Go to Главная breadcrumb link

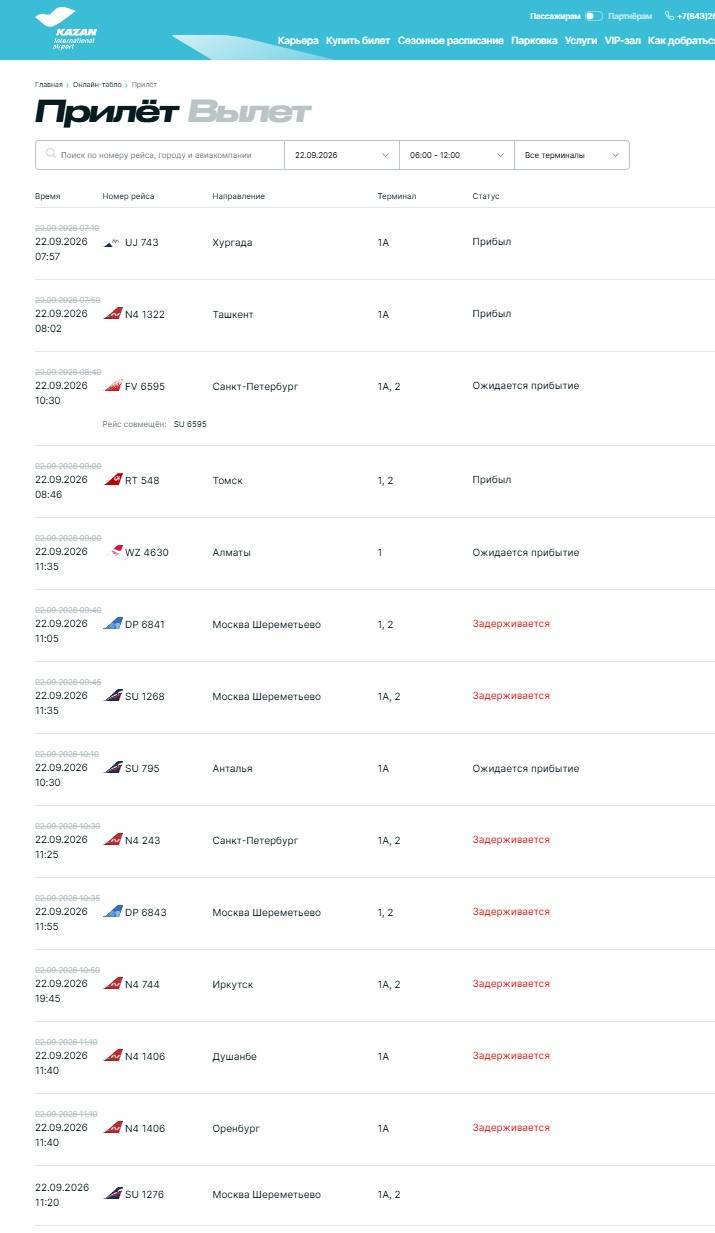(x=48, y=85)
